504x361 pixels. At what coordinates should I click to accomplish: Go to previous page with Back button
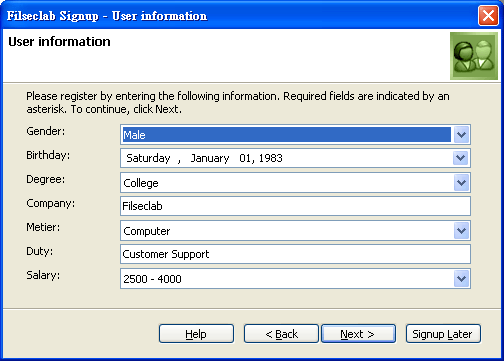pos(281,334)
